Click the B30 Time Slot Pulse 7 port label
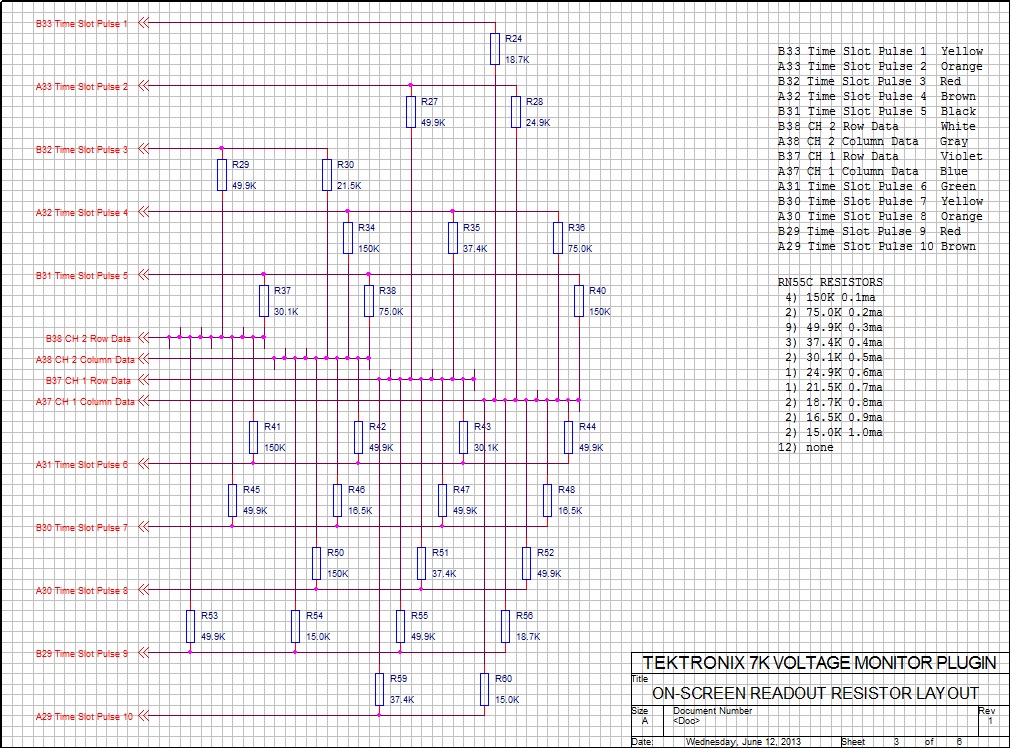 pos(82,528)
